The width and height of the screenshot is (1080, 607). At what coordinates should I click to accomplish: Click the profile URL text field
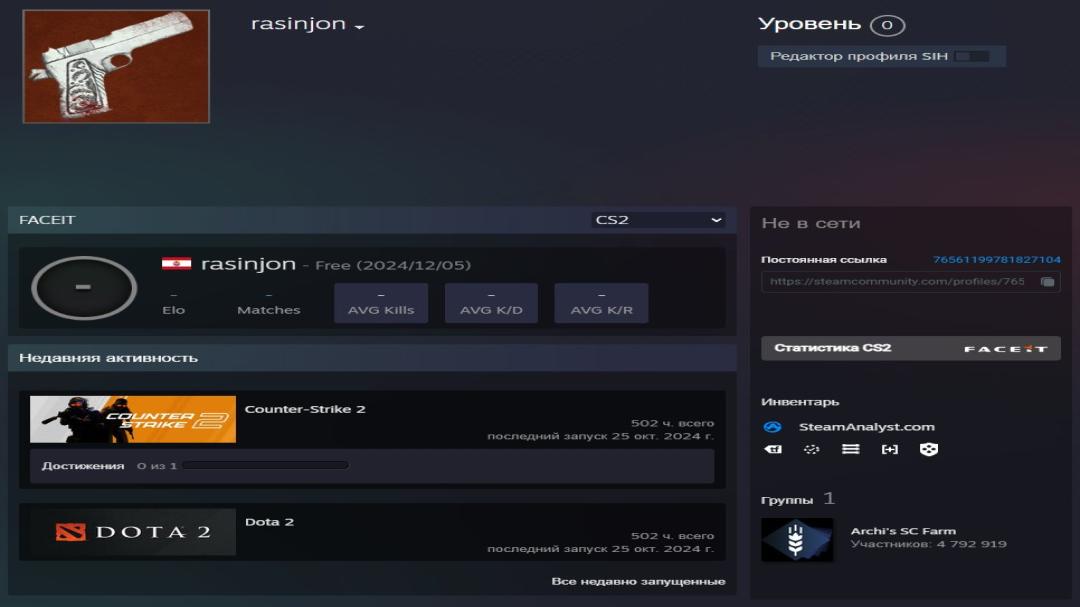898,281
